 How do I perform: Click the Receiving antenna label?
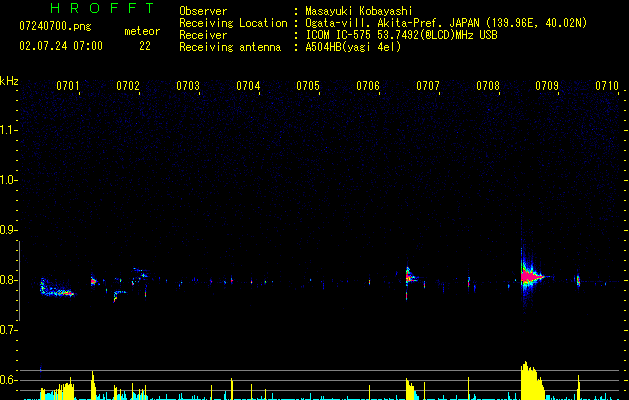pos(230,47)
